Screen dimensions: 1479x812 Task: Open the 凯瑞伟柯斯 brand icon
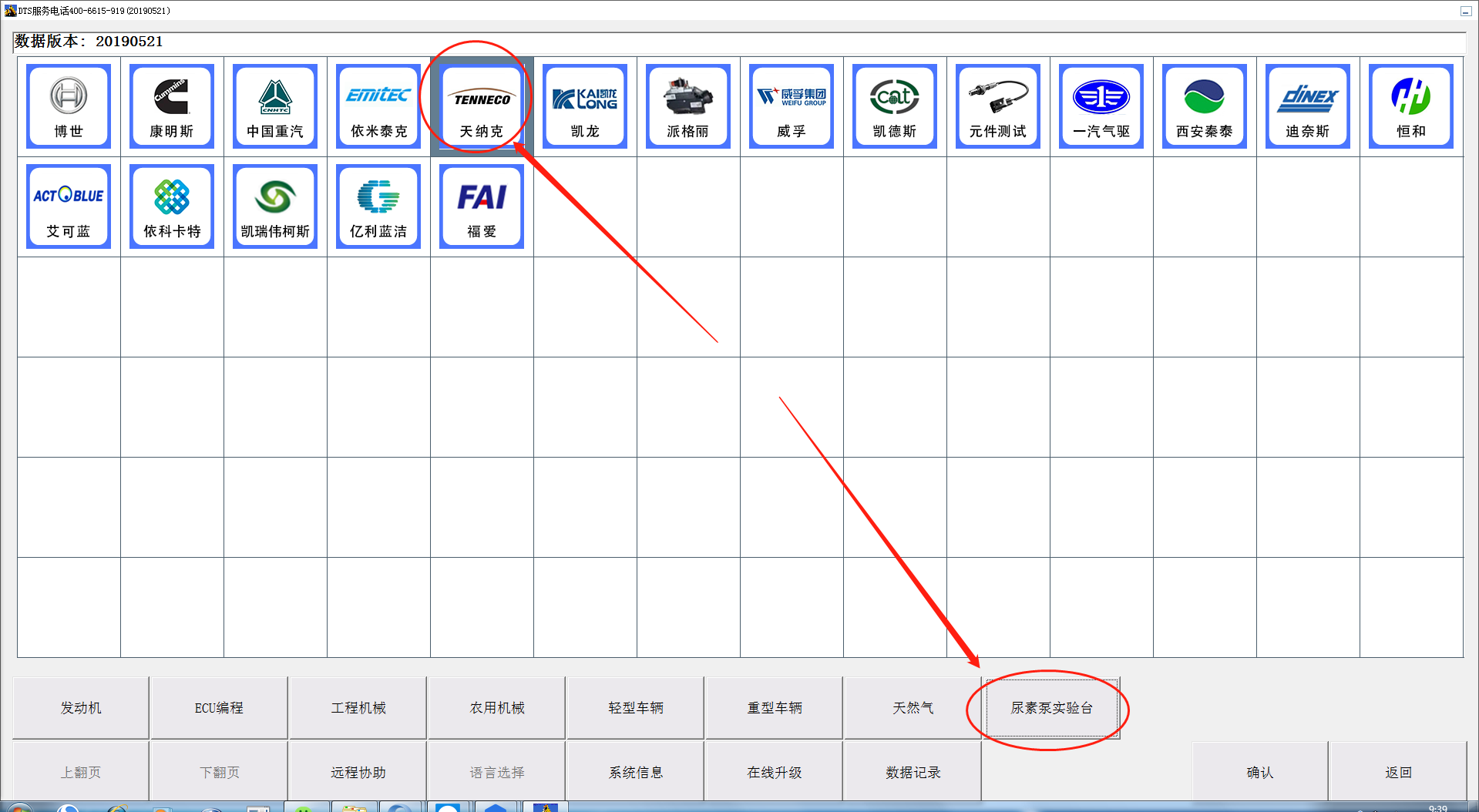coord(275,206)
